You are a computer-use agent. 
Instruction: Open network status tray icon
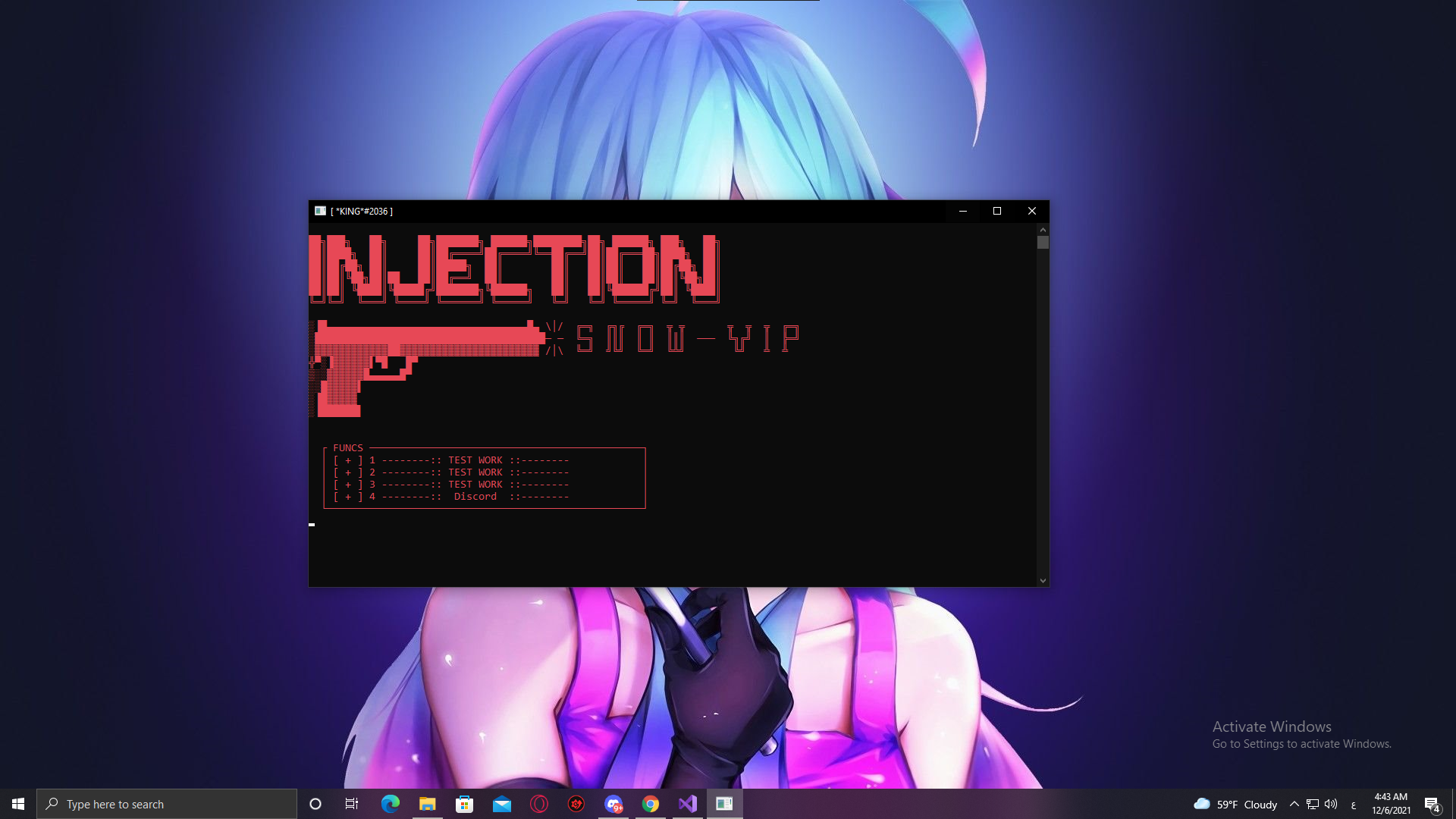[1313, 804]
